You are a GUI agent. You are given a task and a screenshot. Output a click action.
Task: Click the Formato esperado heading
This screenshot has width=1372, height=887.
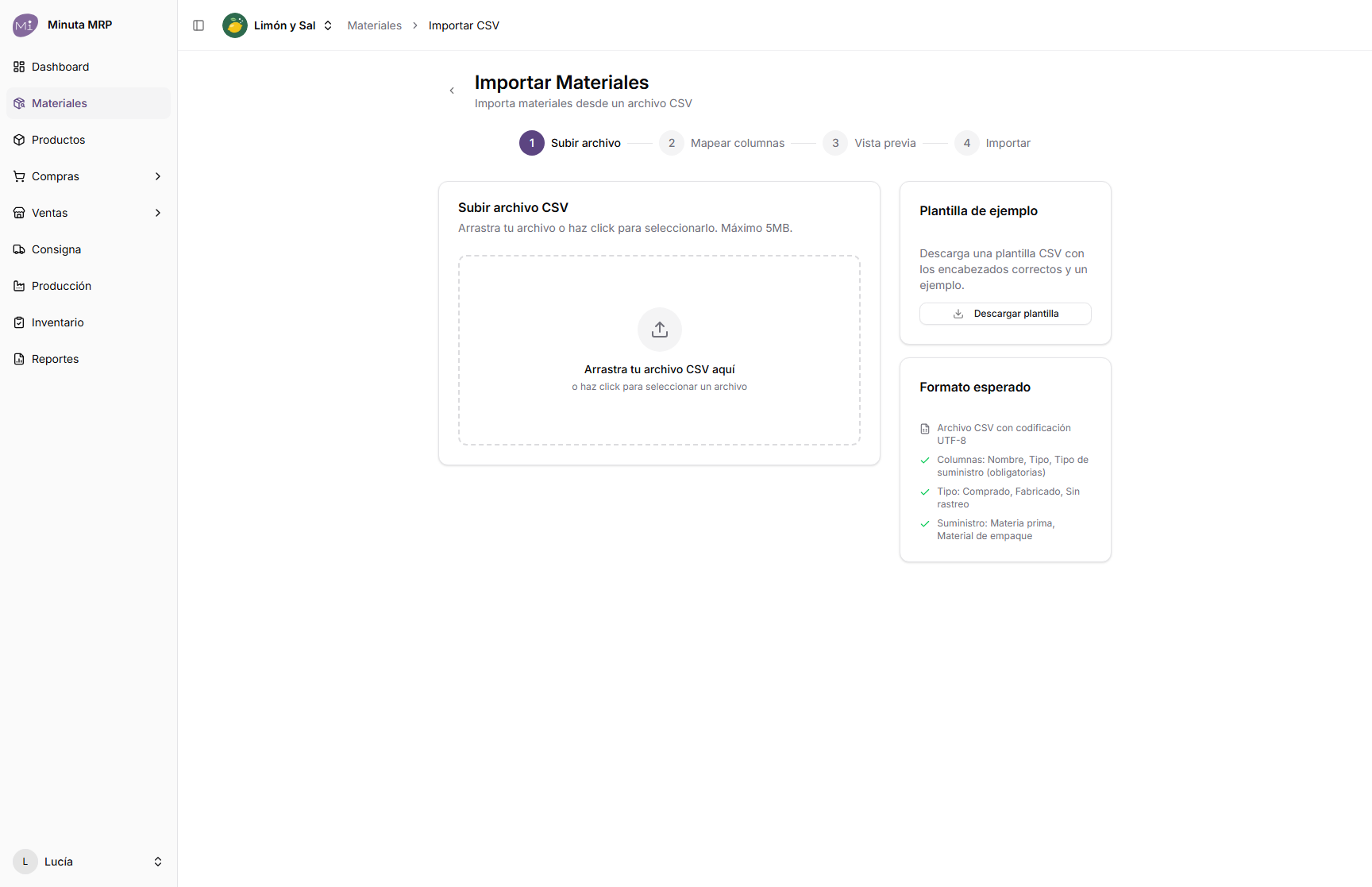coord(975,388)
